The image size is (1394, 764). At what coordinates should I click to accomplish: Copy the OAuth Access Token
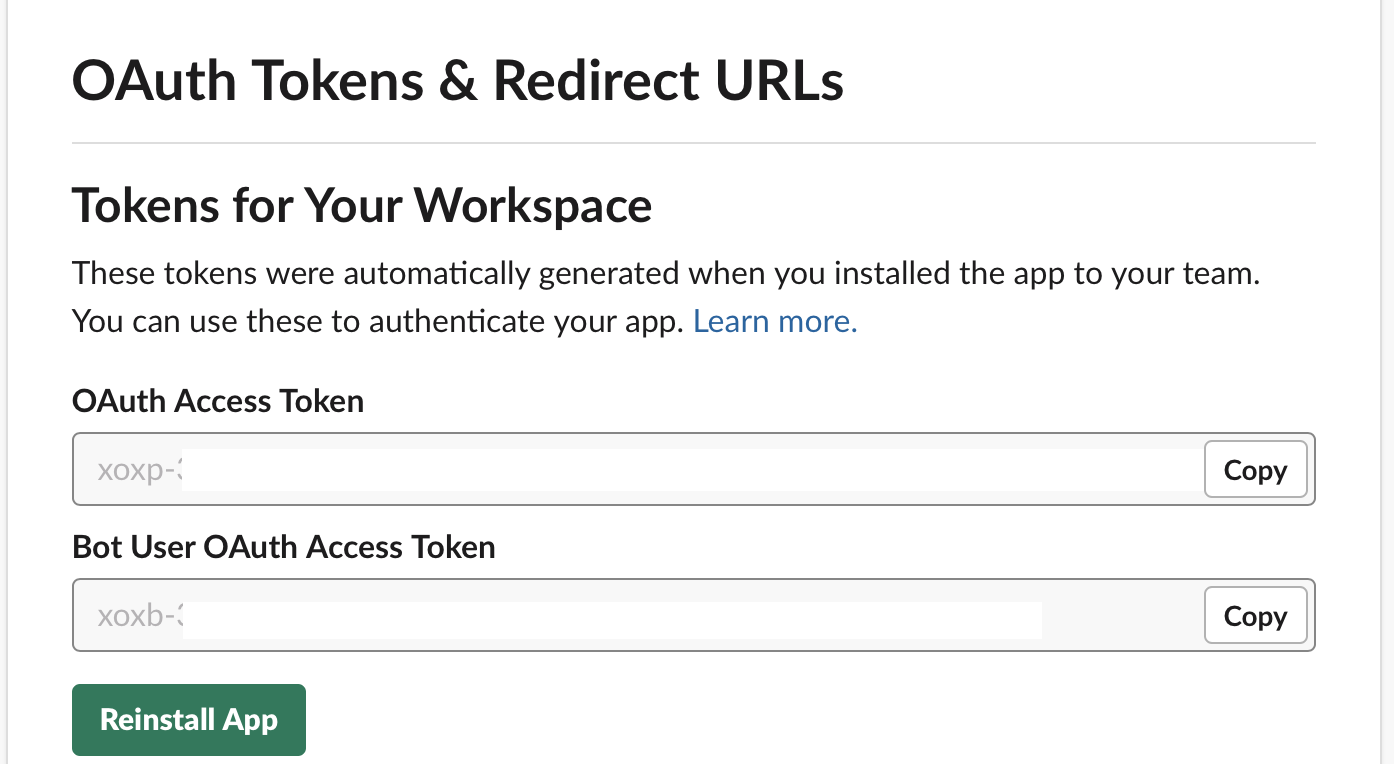1255,469
